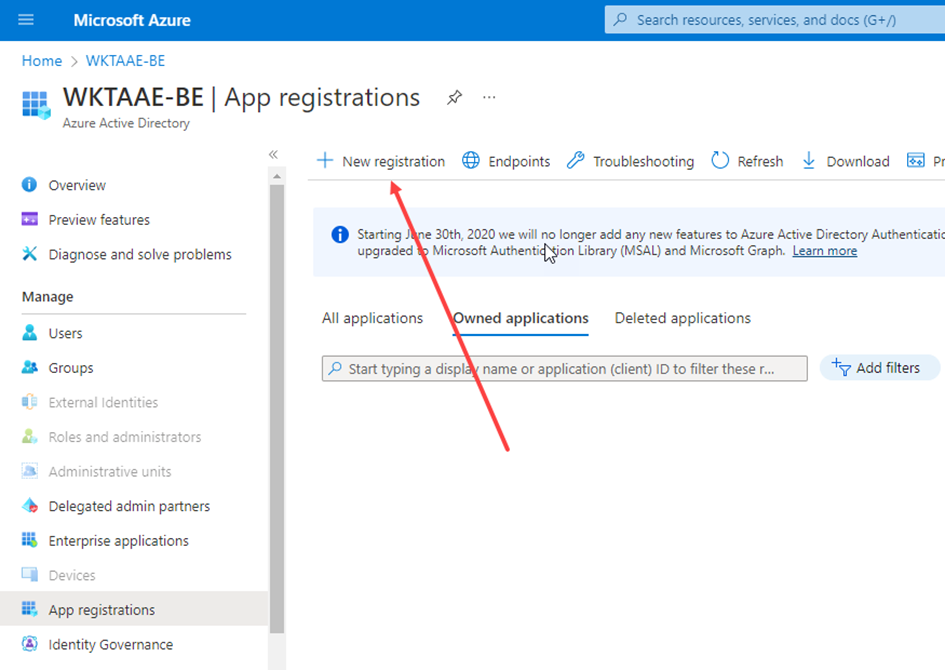Switch to the All applications tab
This screenshot has width=945, height=670.
(x=372, y=318)
